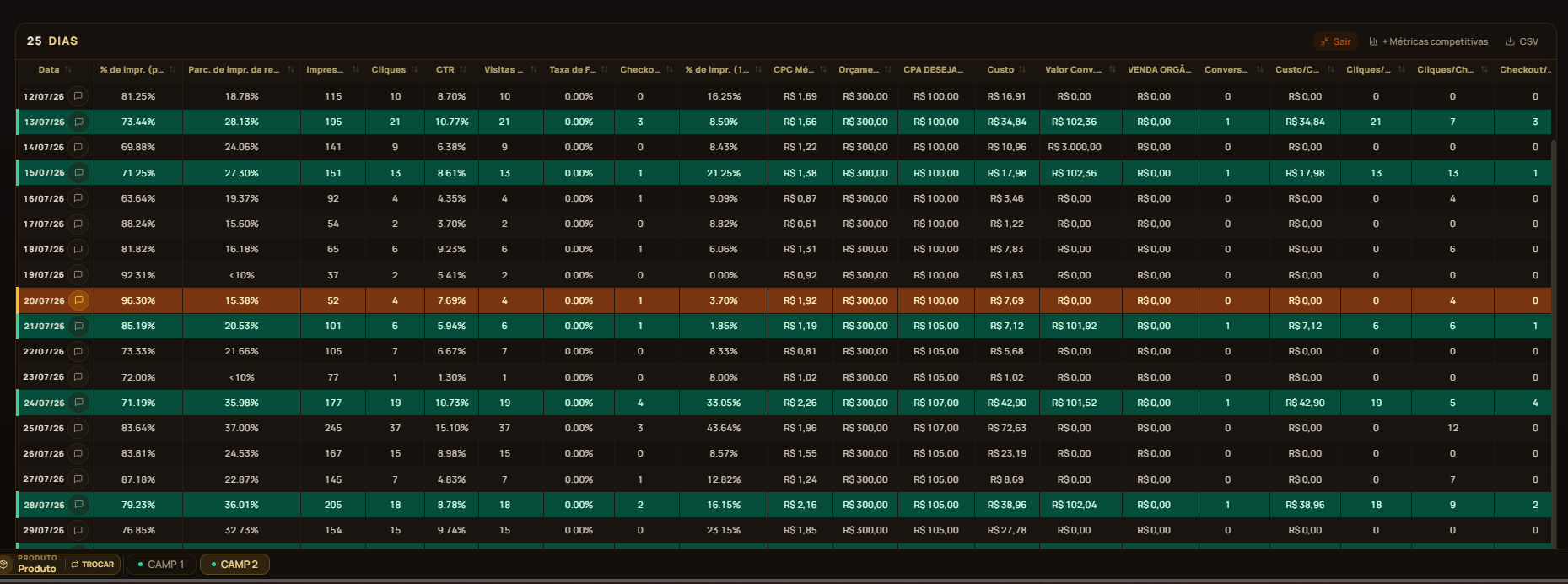Switch to the CAMP 1 tab
The height and width of the screenshot is (584, 1568).
coord(161,565)
